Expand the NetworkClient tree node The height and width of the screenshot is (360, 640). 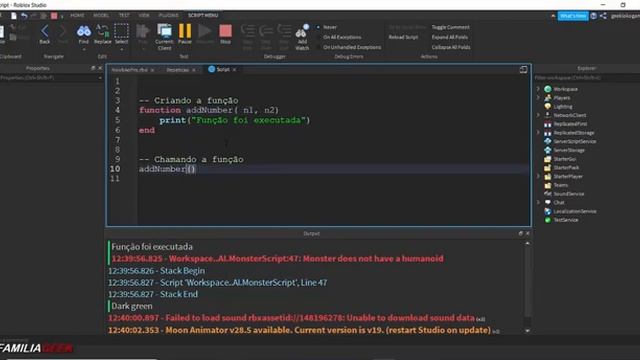tap(538, 115)
